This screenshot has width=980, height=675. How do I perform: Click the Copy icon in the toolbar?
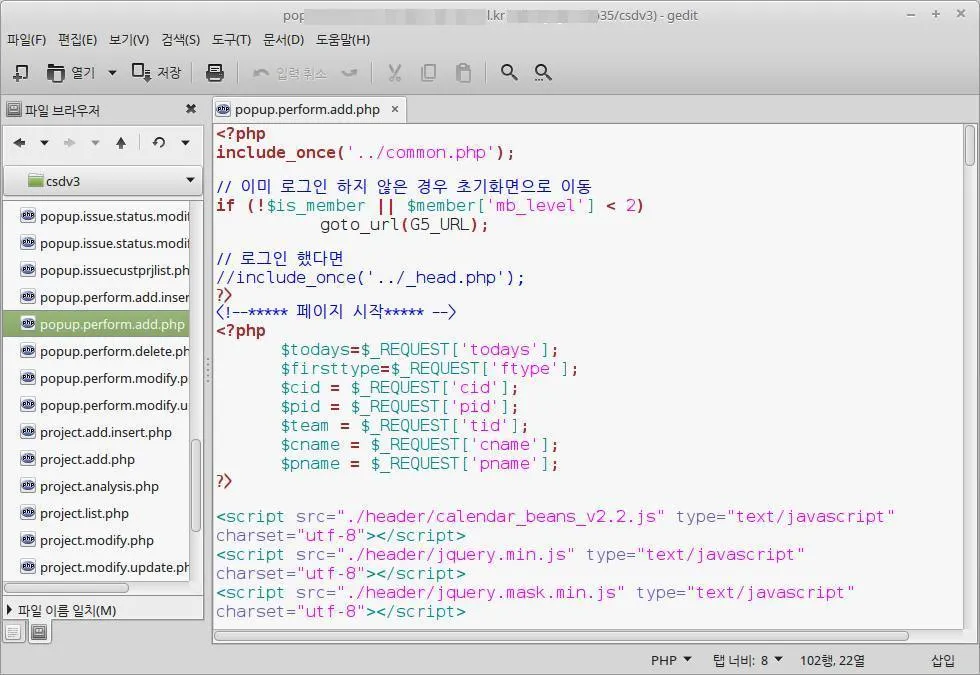tap(430, 72)
